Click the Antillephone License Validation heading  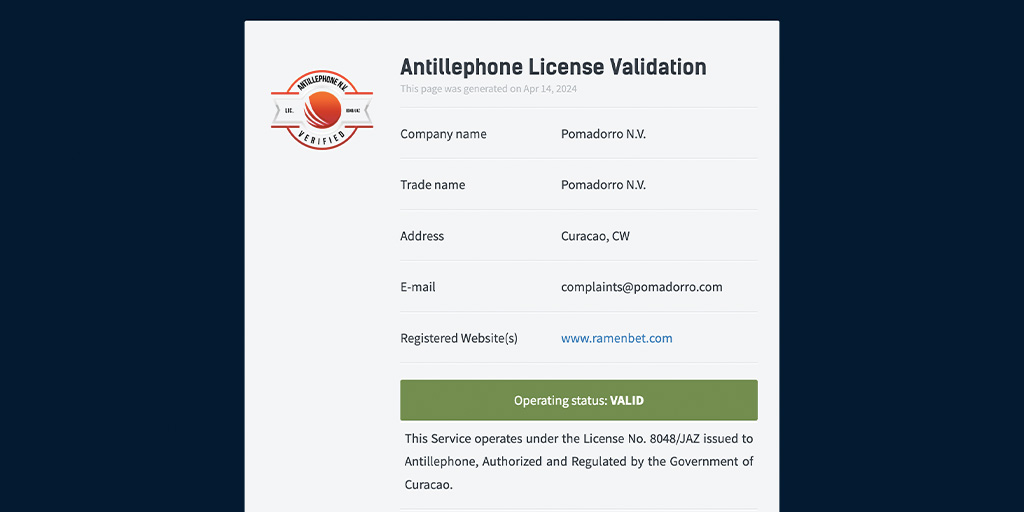[x=553, y=67]
